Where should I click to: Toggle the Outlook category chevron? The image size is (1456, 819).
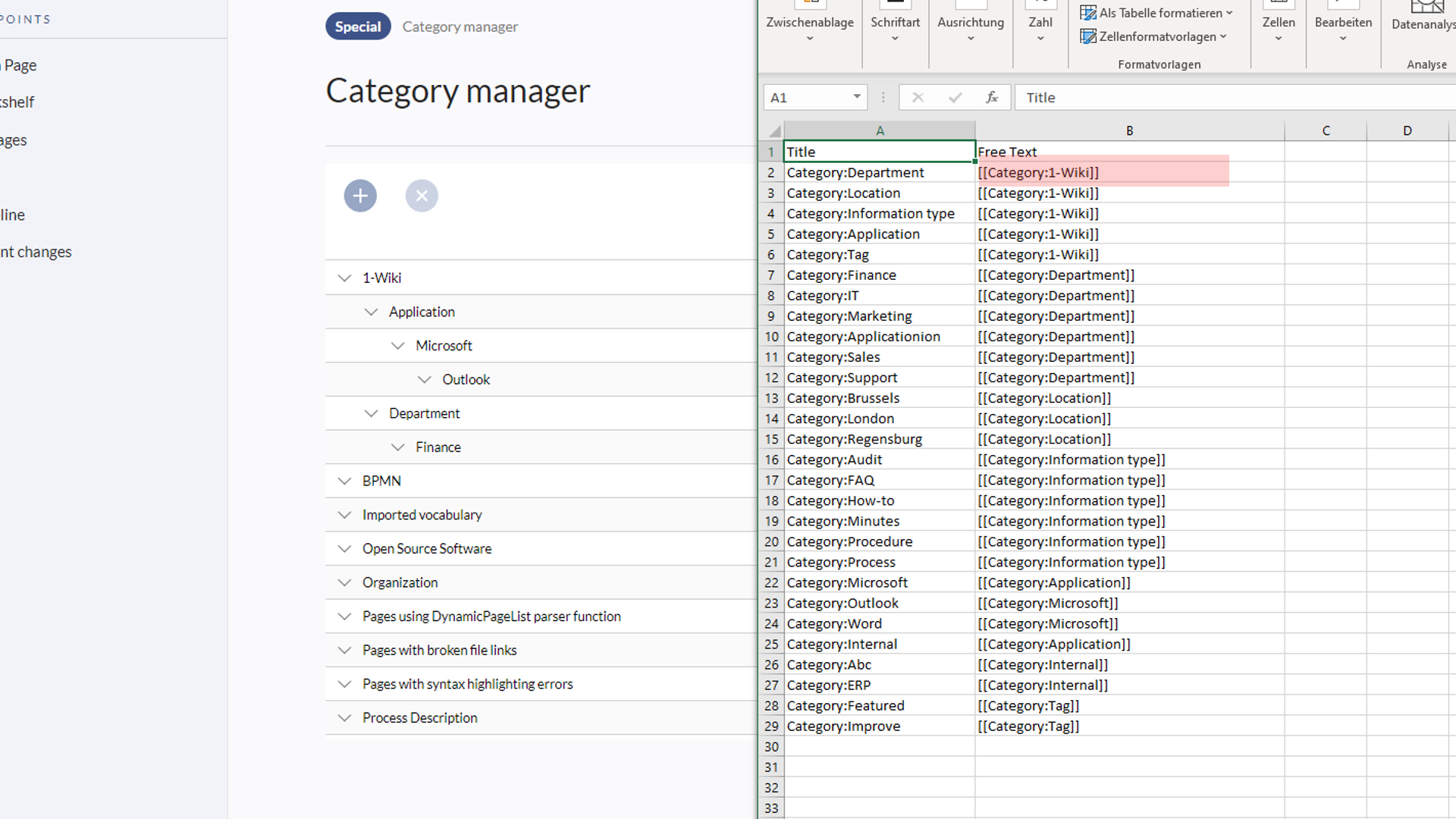[x=424, y=380]
